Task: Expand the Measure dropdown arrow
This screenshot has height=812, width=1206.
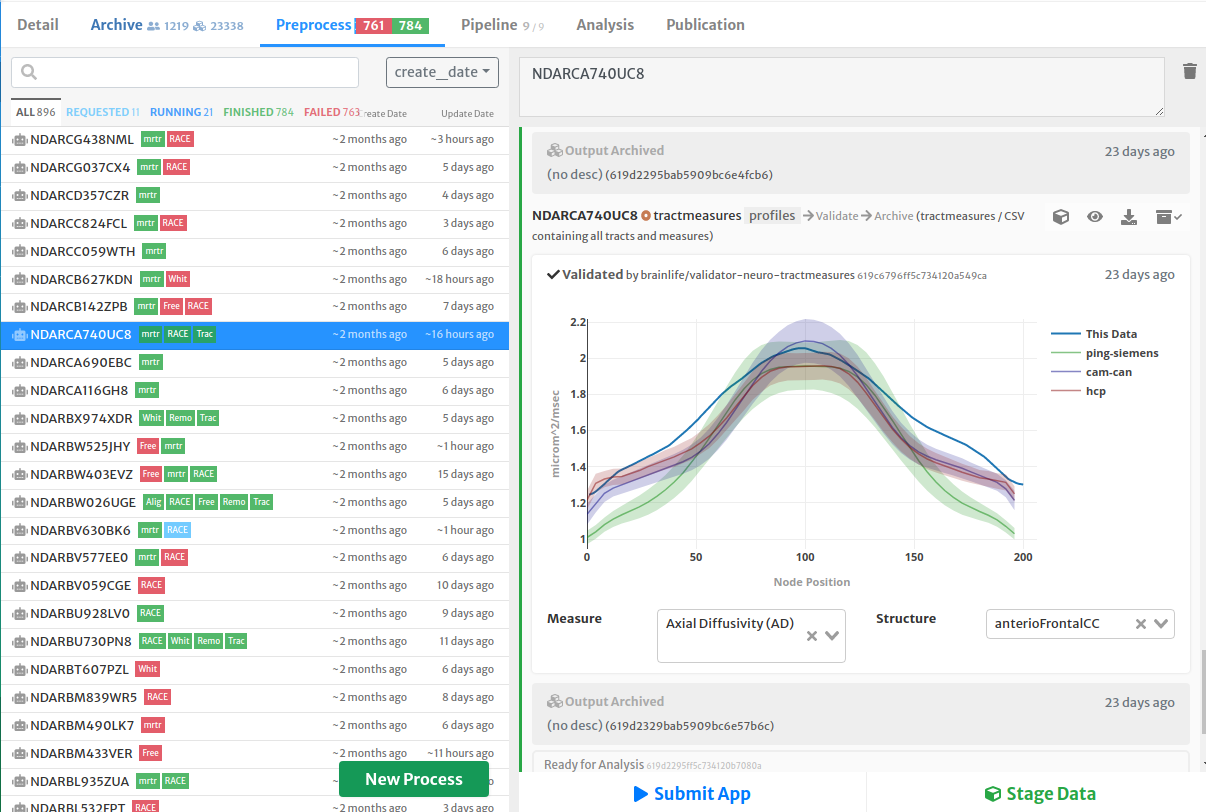Action: 832,636
